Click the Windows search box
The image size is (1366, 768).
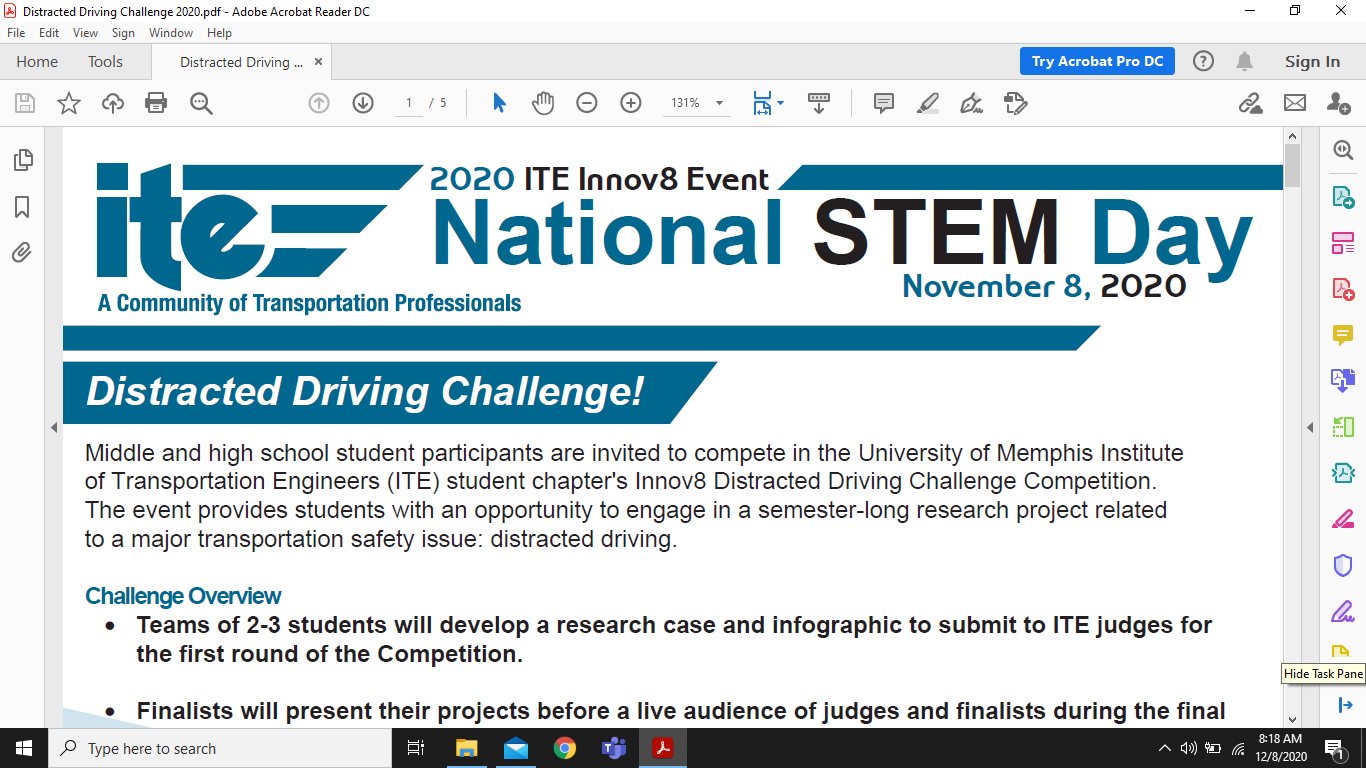(219, 748)
